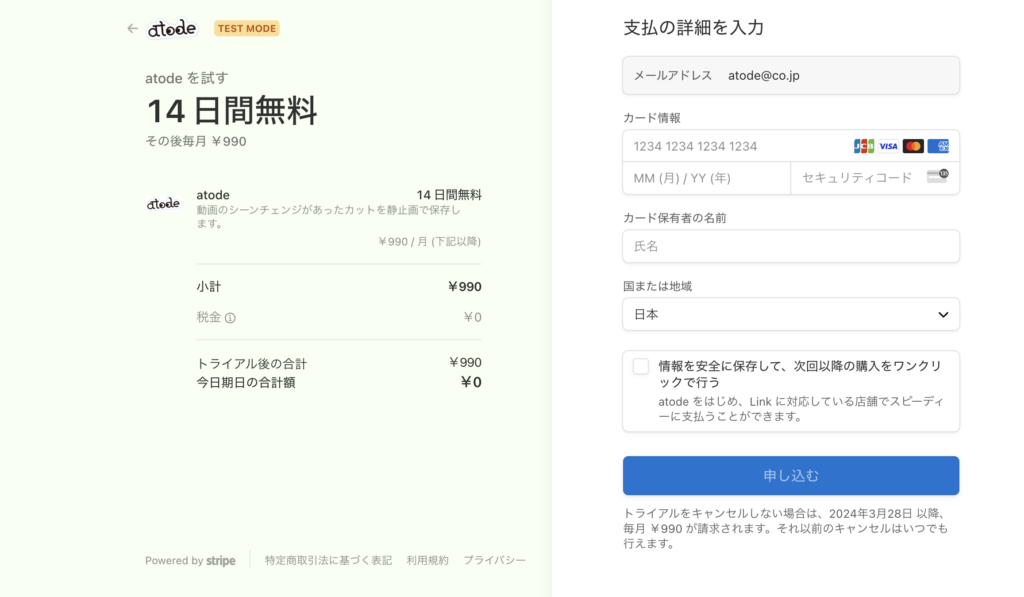Screen dimensions: 1024x597
Task: Click the 14 日間無料 heading
Action: [x=232, y=110]
